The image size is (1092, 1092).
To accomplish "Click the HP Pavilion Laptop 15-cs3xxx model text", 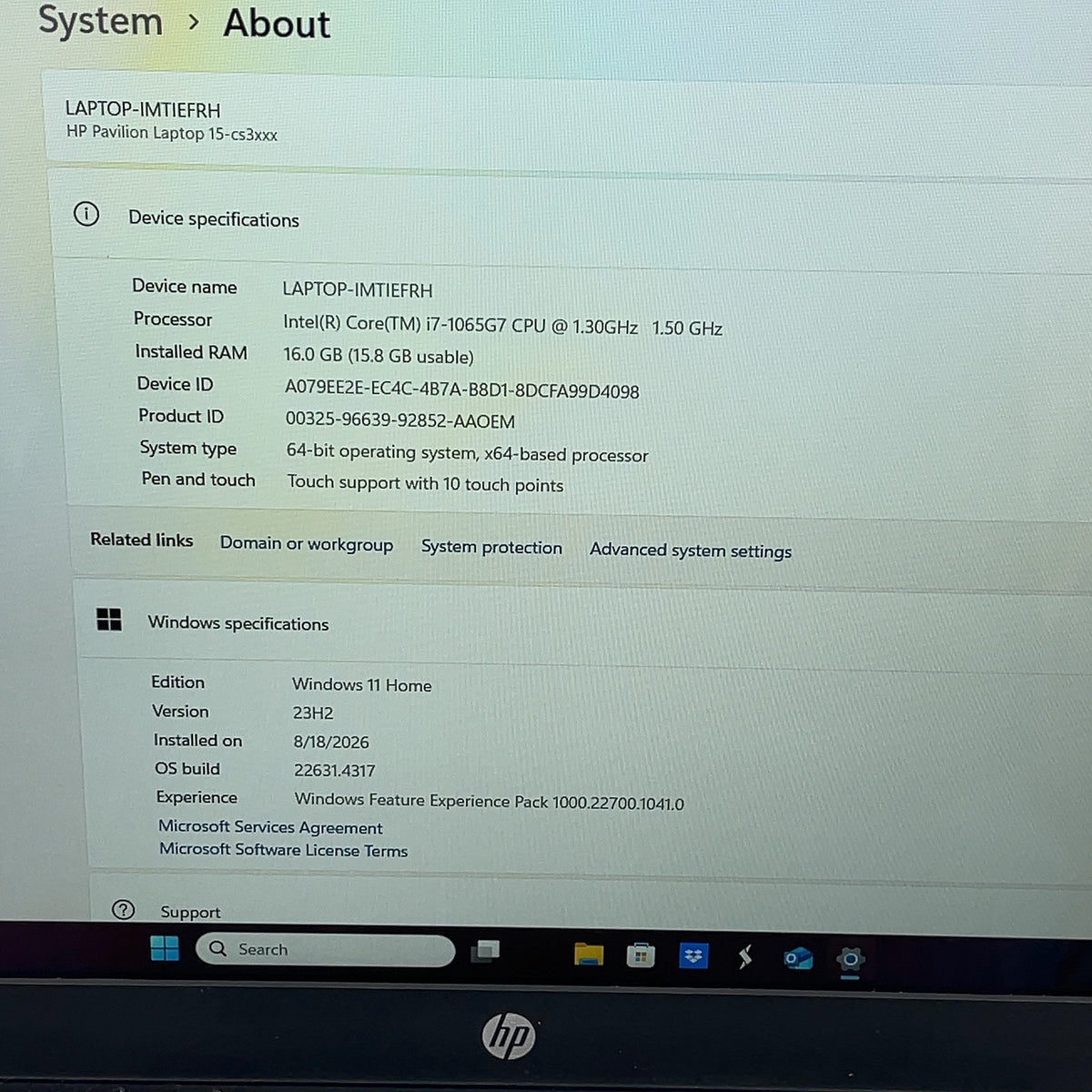I will tap(172, 133).
